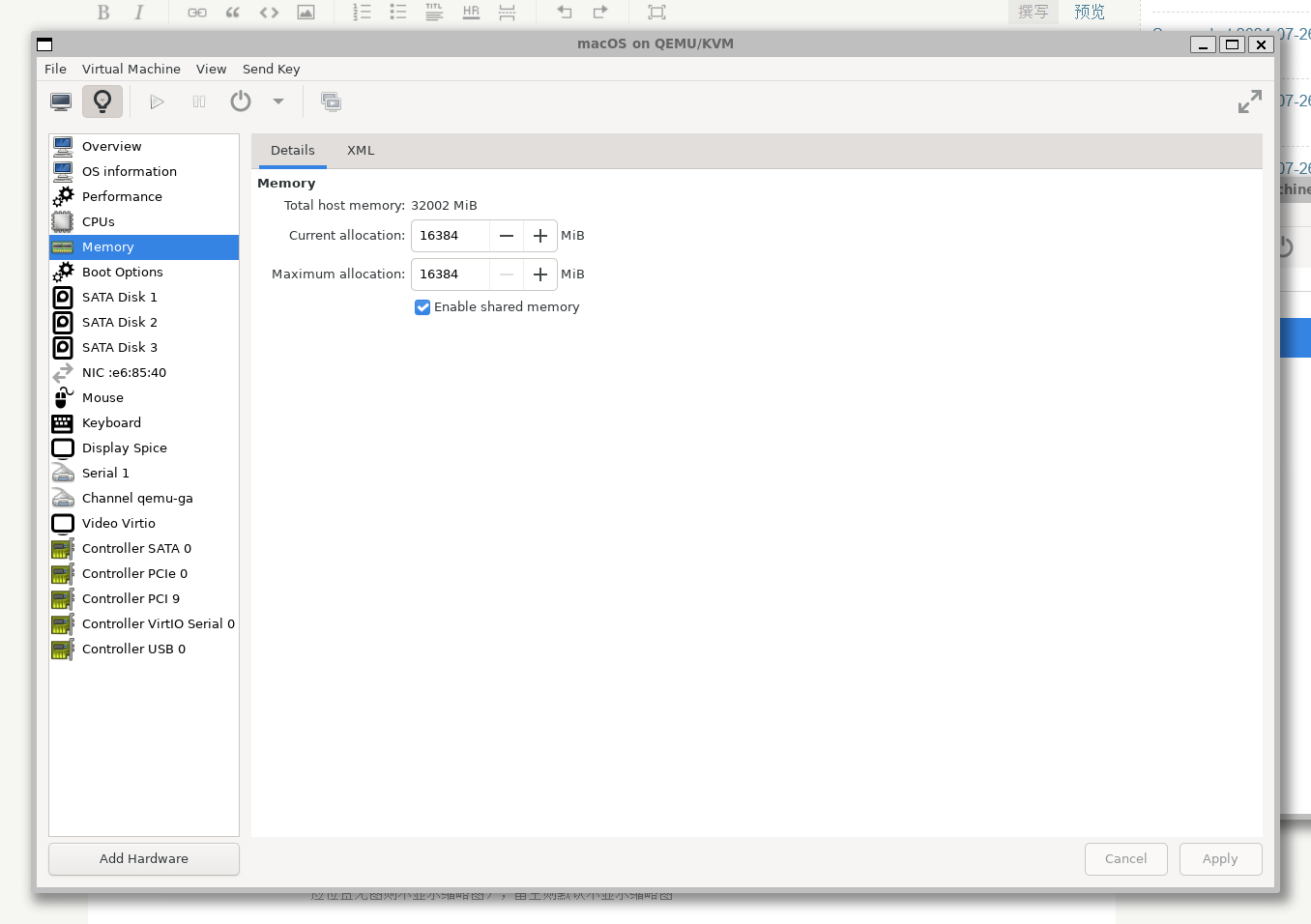Select Controller VirtIO Serial 0
This screenshot has height=924, width=1311.
144,624
